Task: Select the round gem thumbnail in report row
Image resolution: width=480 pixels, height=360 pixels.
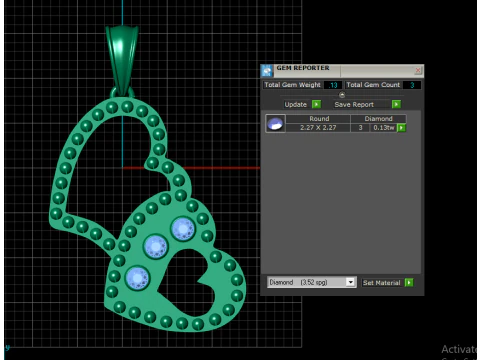Action: (x=275, y=123)
